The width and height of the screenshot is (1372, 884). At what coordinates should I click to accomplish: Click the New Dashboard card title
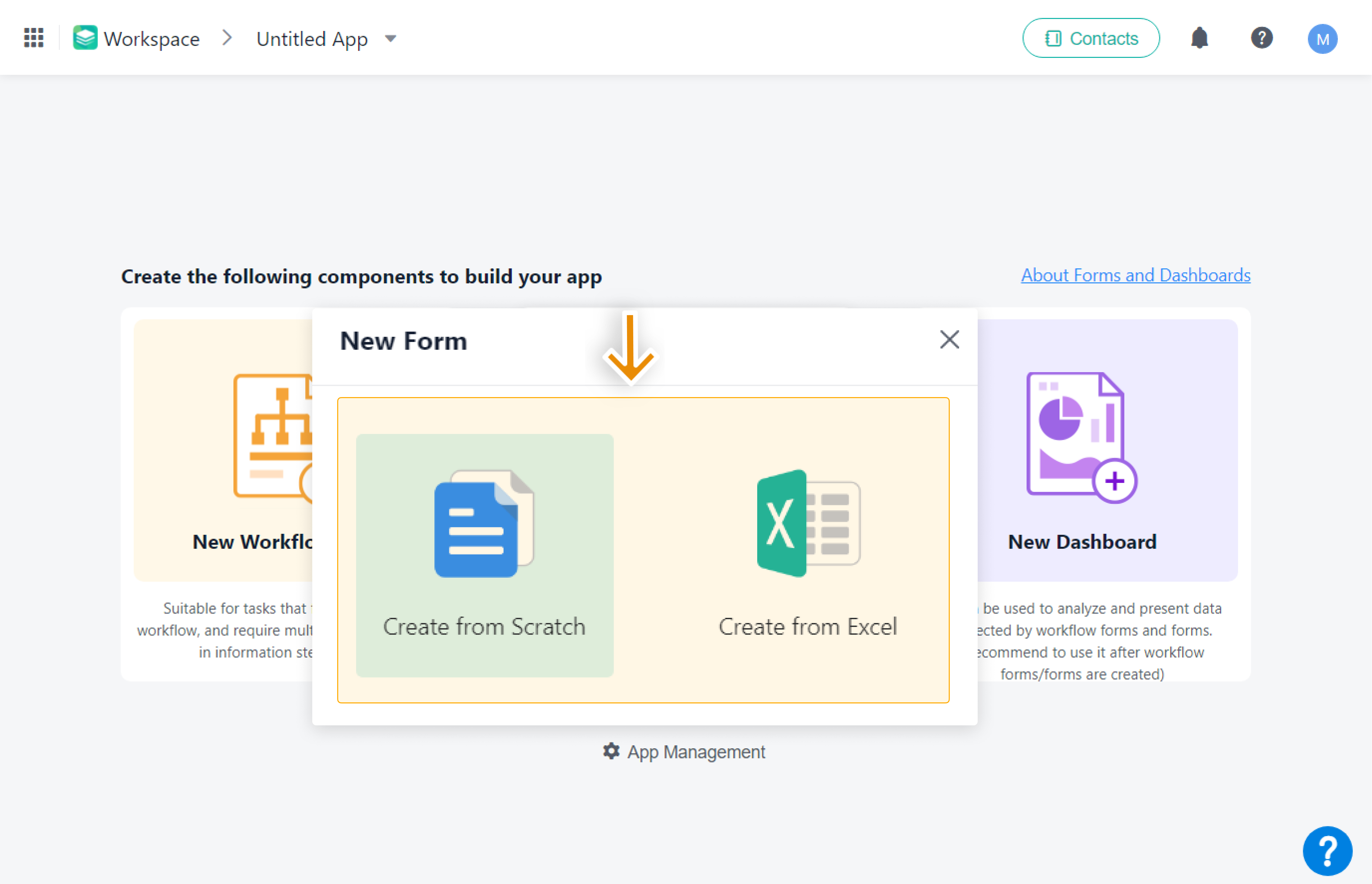pos(1082,542)
